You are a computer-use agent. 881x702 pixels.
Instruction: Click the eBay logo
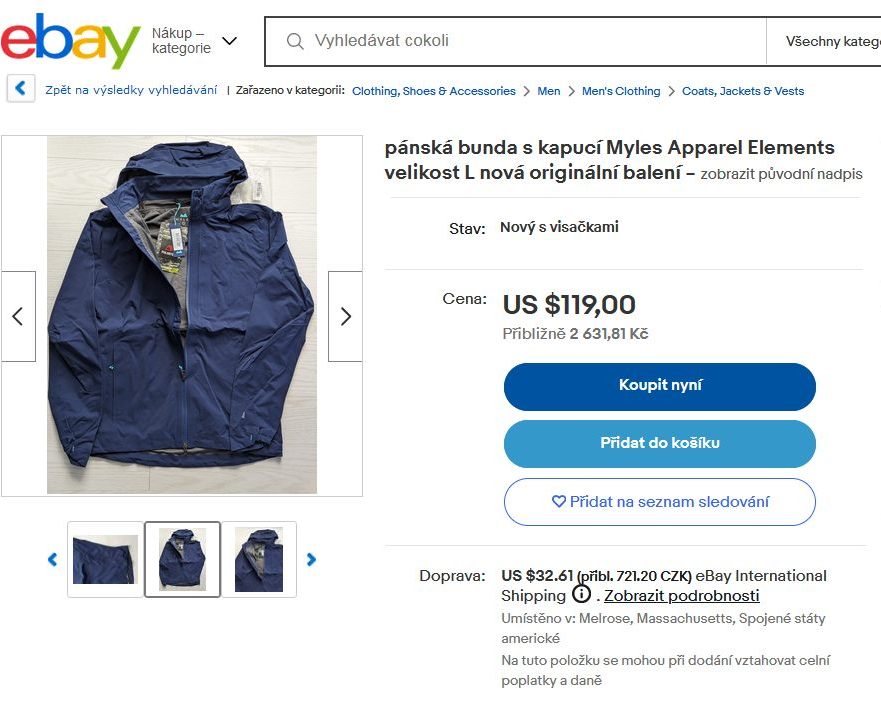(68, 38)
